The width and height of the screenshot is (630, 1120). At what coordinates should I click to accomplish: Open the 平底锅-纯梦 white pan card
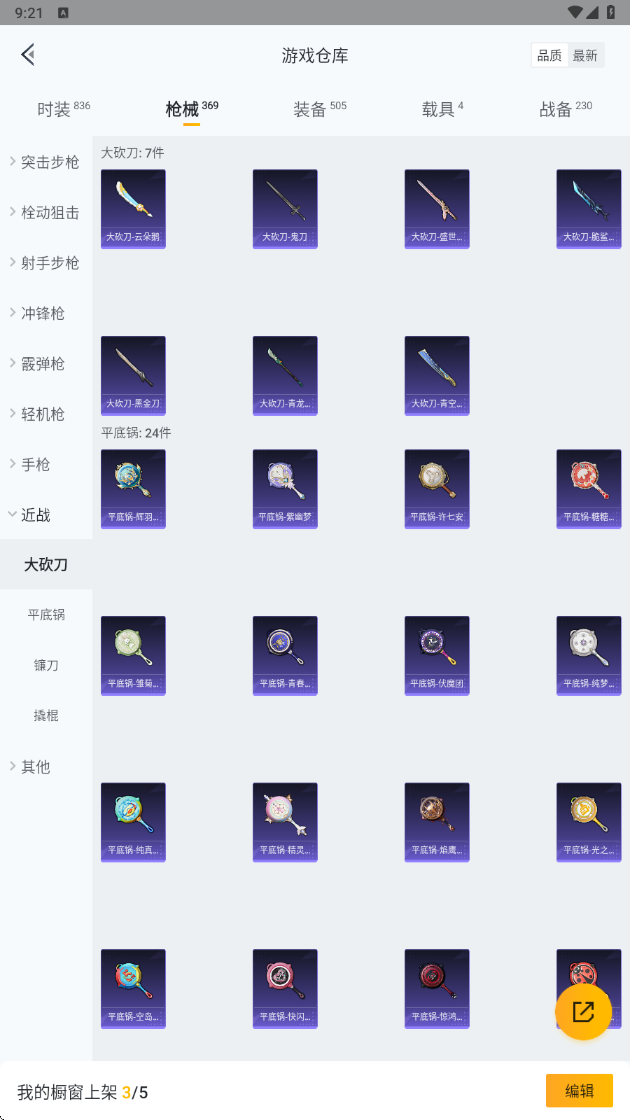pos(589,656)
